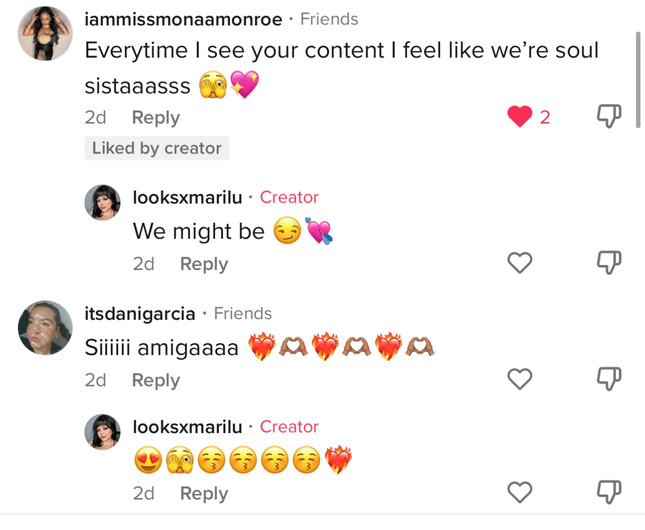This screenshot has width=645, height=530.
Task: Reply to the "We might be" comment
Action: coord(203,264)
